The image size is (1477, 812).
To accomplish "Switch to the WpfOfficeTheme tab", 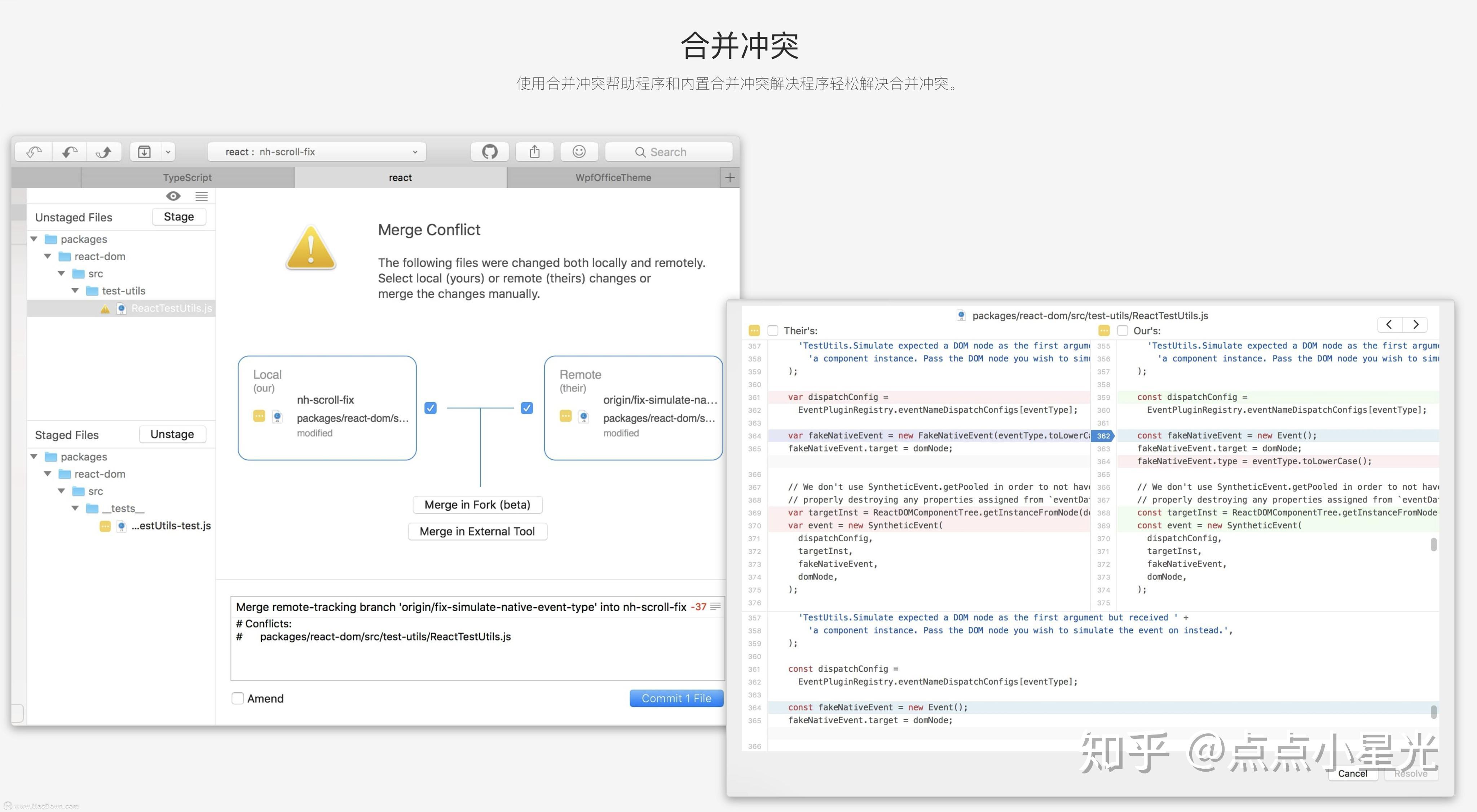I will pos(612,177).
